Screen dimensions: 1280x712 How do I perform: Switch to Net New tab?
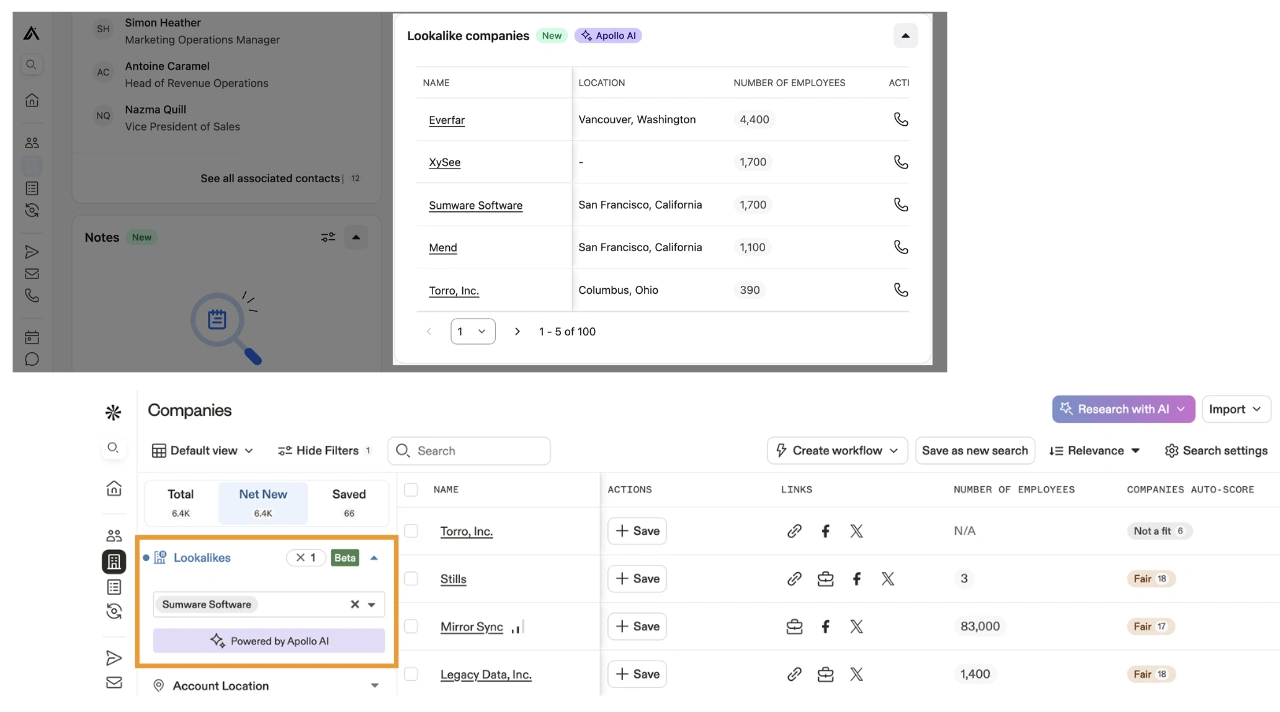coord(263,502)
